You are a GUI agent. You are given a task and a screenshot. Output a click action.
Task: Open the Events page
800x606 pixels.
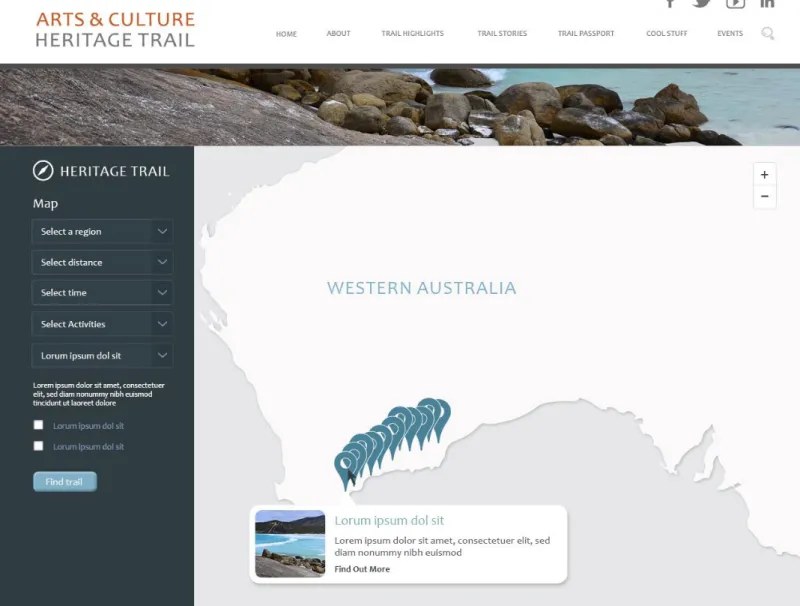730,33
